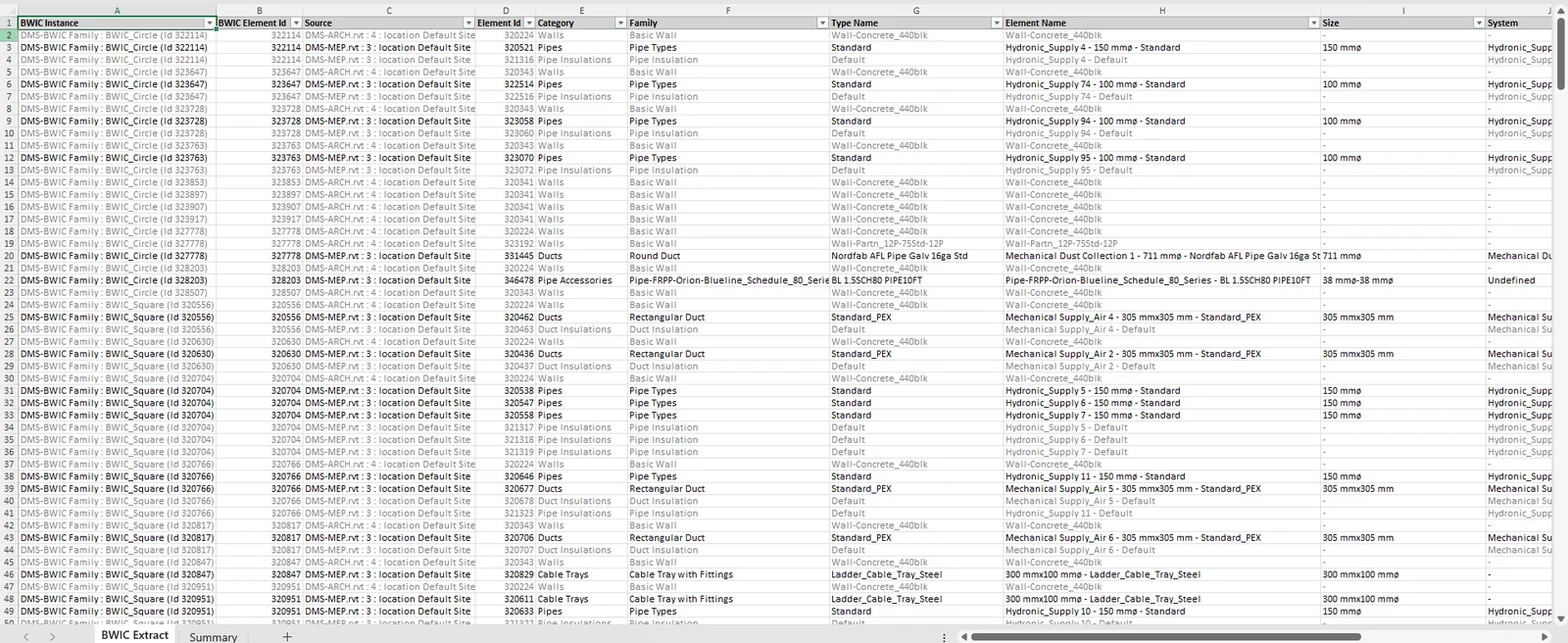Screen dimensions: 1568x643
Task: Click the previous sheet navigation arrow
Action: 26,636
